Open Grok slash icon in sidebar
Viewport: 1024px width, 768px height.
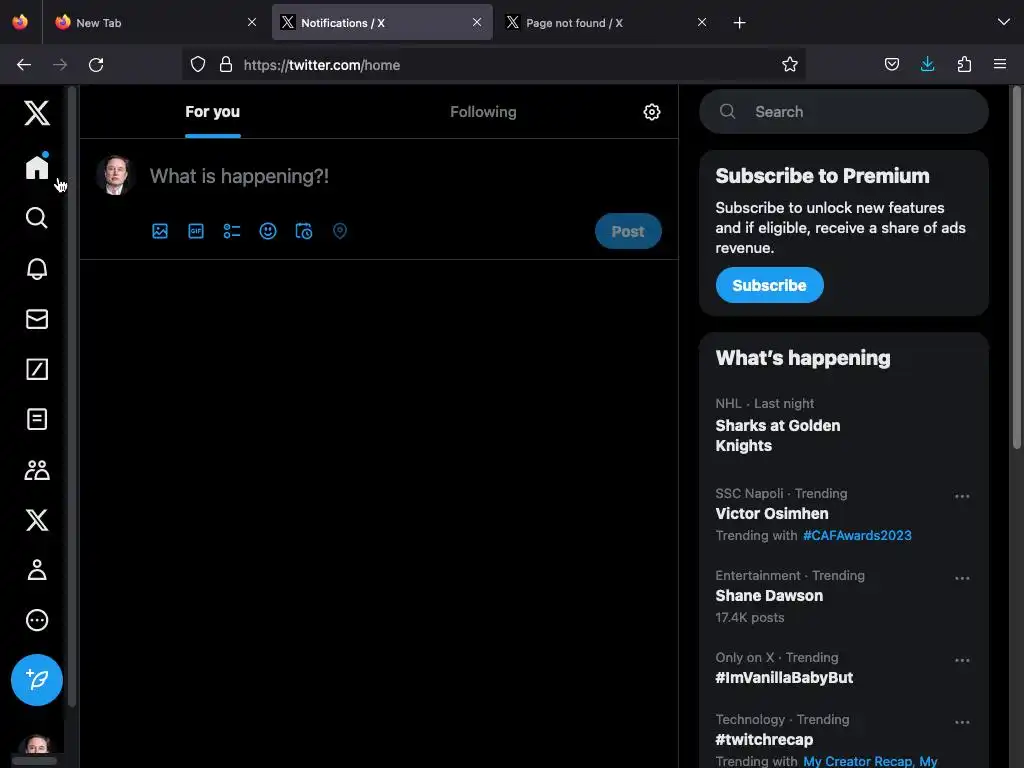coord(37,369)
